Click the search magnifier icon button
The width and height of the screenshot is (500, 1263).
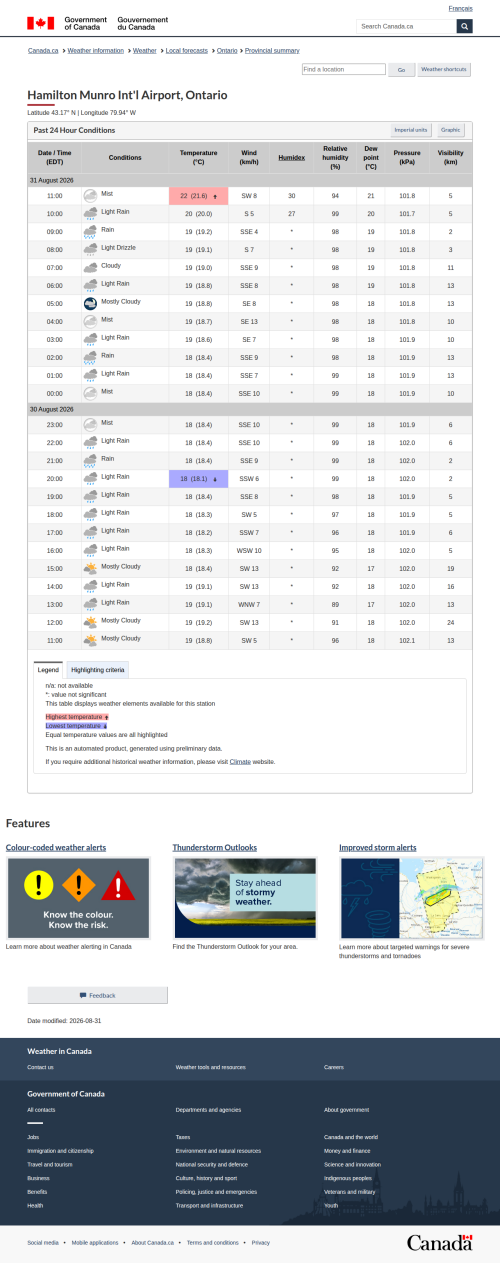coord(464,26)
